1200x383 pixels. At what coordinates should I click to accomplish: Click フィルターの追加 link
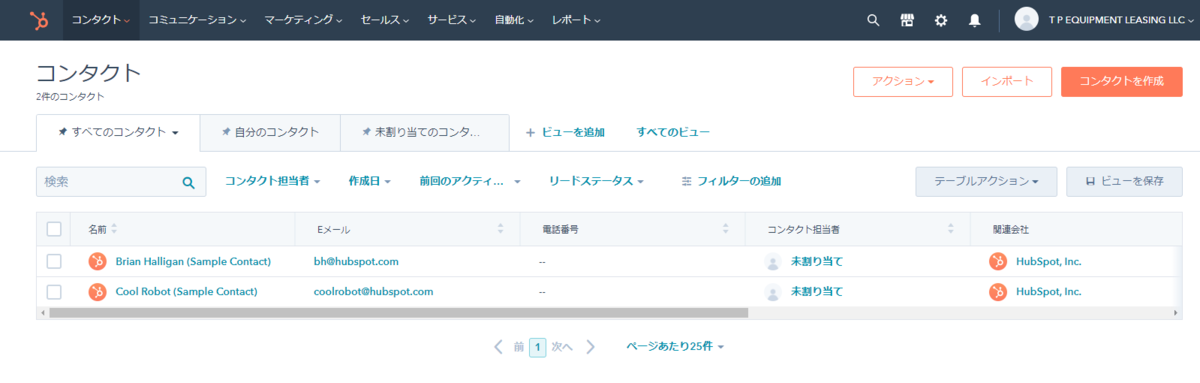click(x=738, y=182)
